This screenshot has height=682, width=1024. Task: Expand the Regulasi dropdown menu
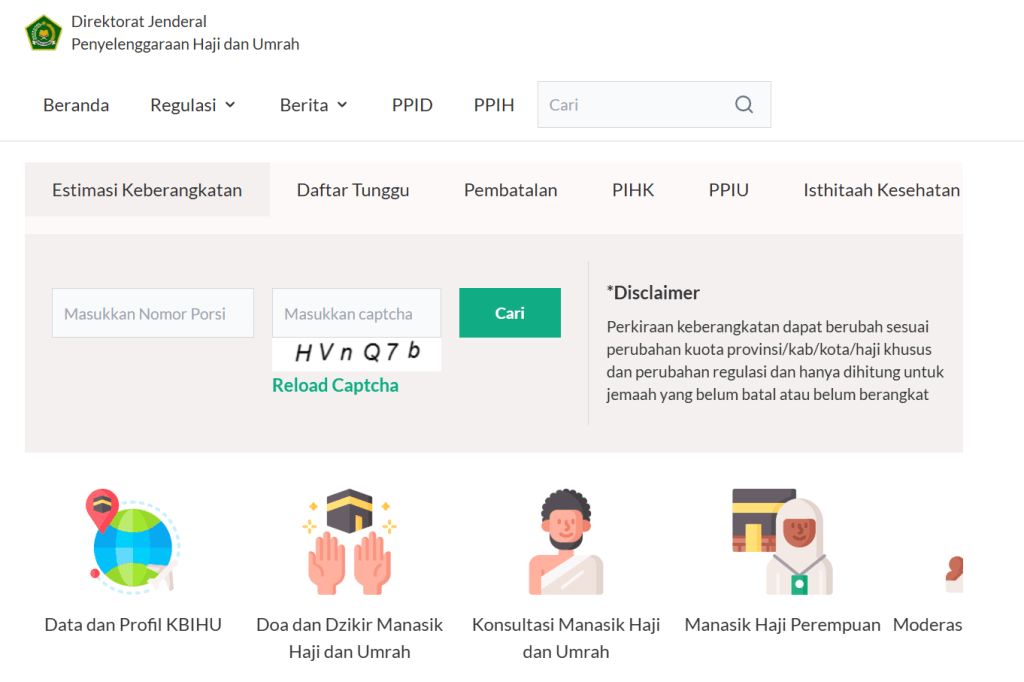193,105
